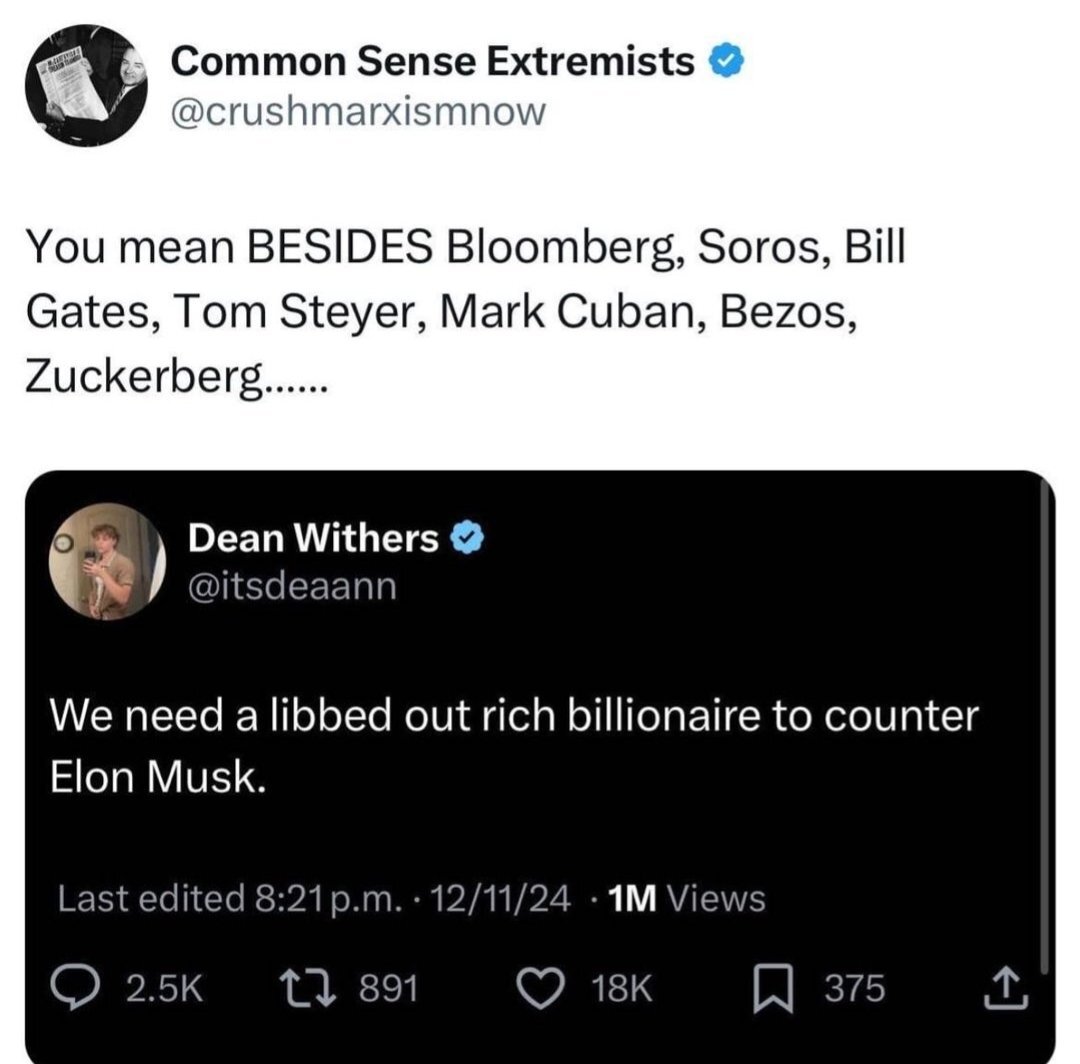Screen dimensions: 1080x1064
Task: Show the 1M Views analytics
Action: point(686,899)
